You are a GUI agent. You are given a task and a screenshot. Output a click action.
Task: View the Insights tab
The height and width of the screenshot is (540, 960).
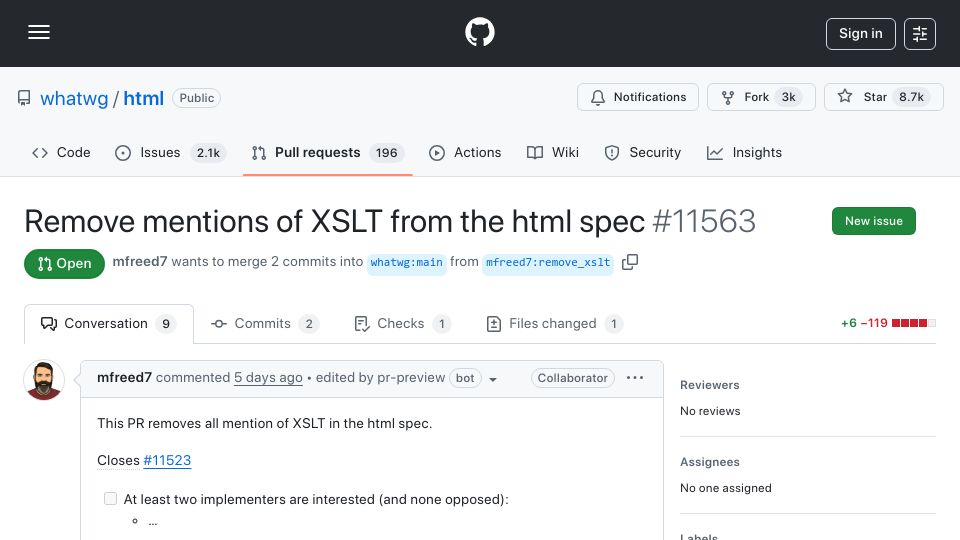[744, 152]
